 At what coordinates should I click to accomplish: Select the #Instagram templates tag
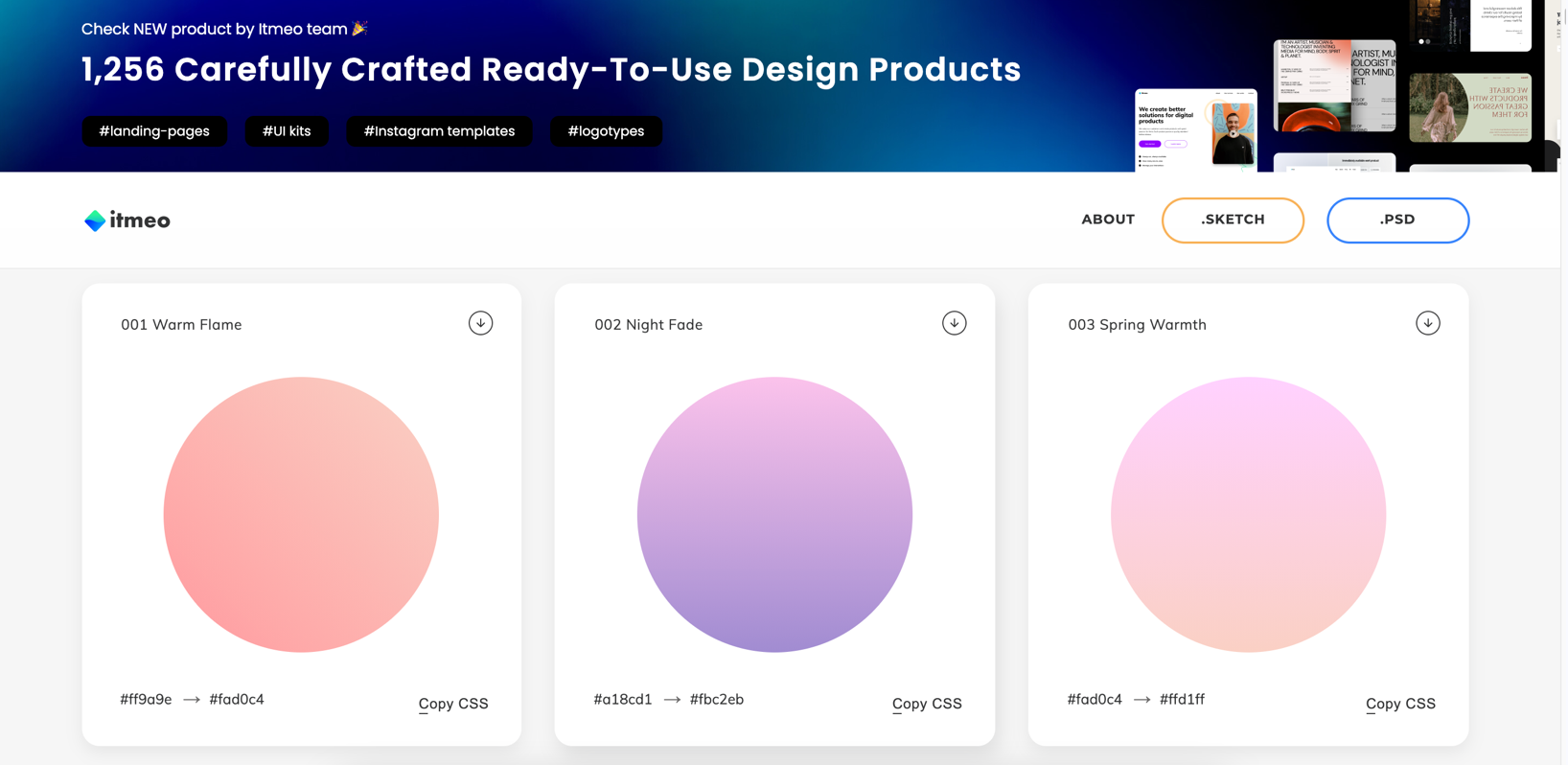[x=439, y=131]
